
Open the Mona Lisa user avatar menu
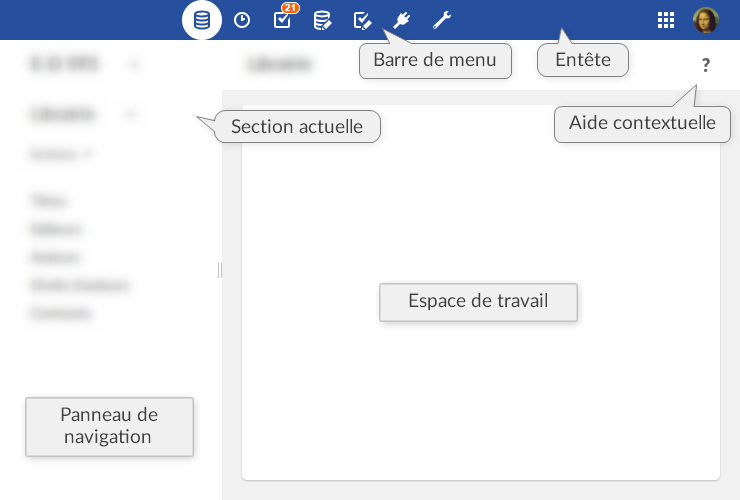[706, 20]
